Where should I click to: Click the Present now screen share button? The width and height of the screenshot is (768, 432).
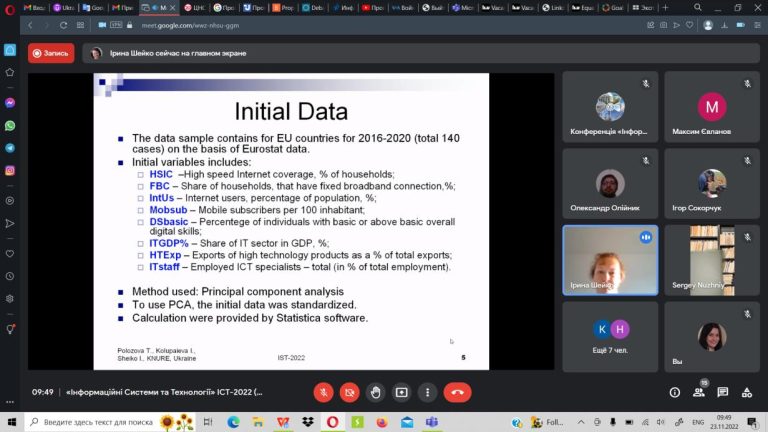coord(402,392)
